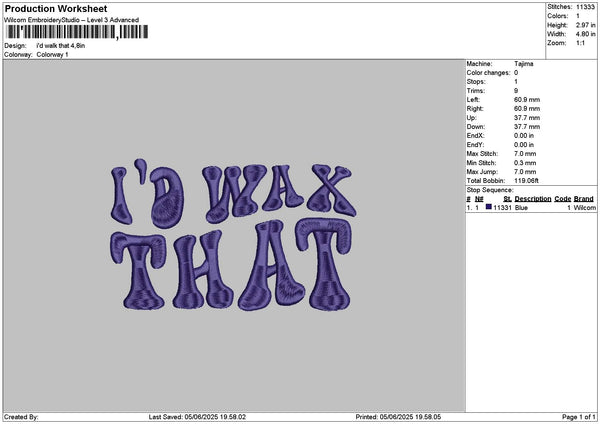The image size is (600, 424).
Task: Click the Stops value 1
Action: point(516,82)
